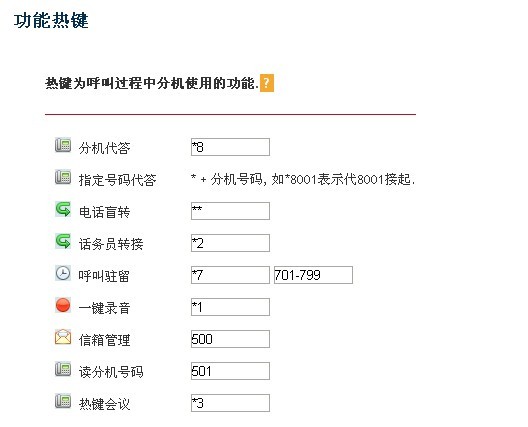The image size is (528, 427).
Task: Focus the 读分机号码 field containing 501
Action: click(x=230, y=371)
